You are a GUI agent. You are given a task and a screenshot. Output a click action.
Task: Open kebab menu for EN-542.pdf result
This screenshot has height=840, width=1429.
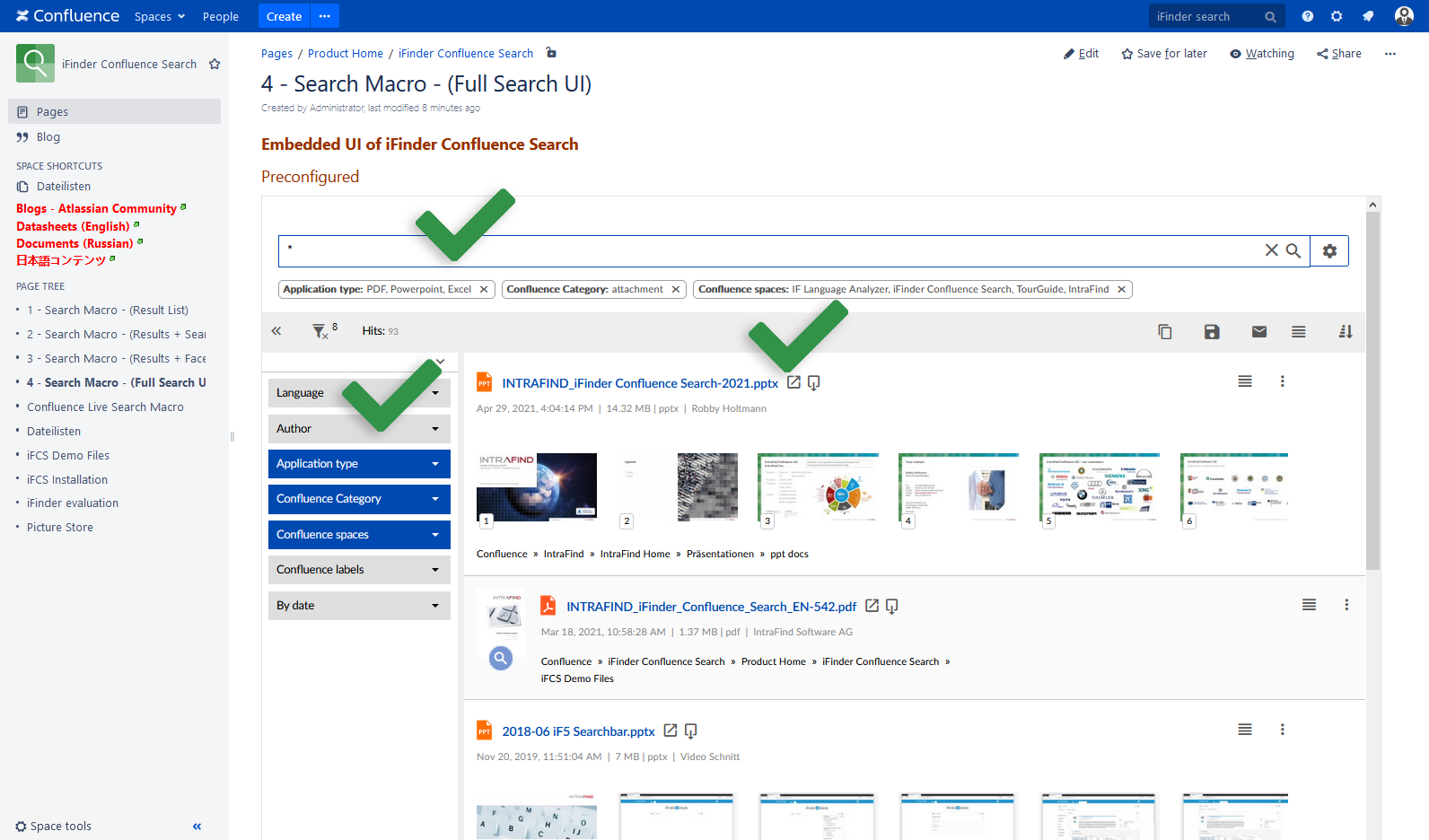click(x=1346, y=605)
